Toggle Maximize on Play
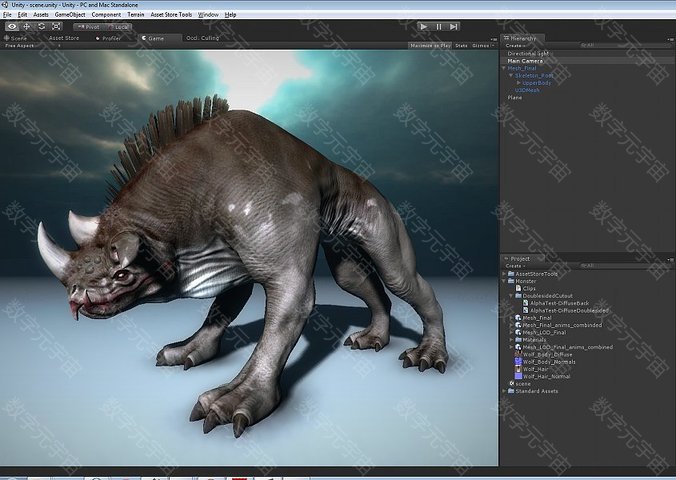The height and width of the screenshot is (480, 676). coord(430,45)
